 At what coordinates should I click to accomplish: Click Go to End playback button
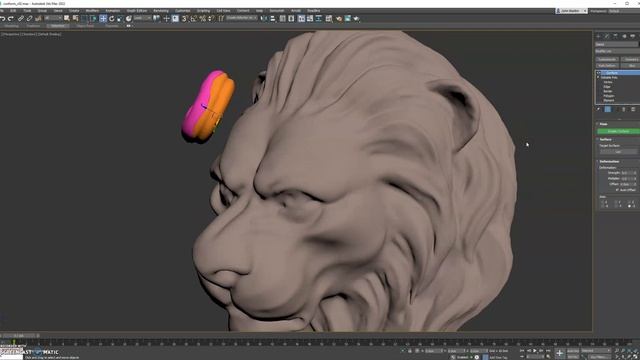click(x=548, y=351)
